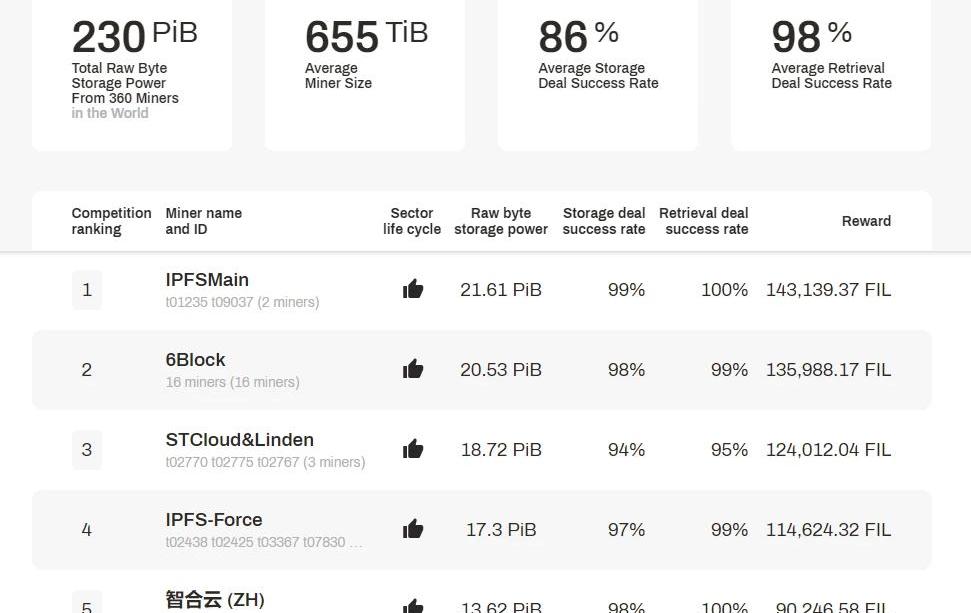The image size is (971, 613).
Task: Click the thumbs-up icon in 6Block row
Action: tap(413, 370)
